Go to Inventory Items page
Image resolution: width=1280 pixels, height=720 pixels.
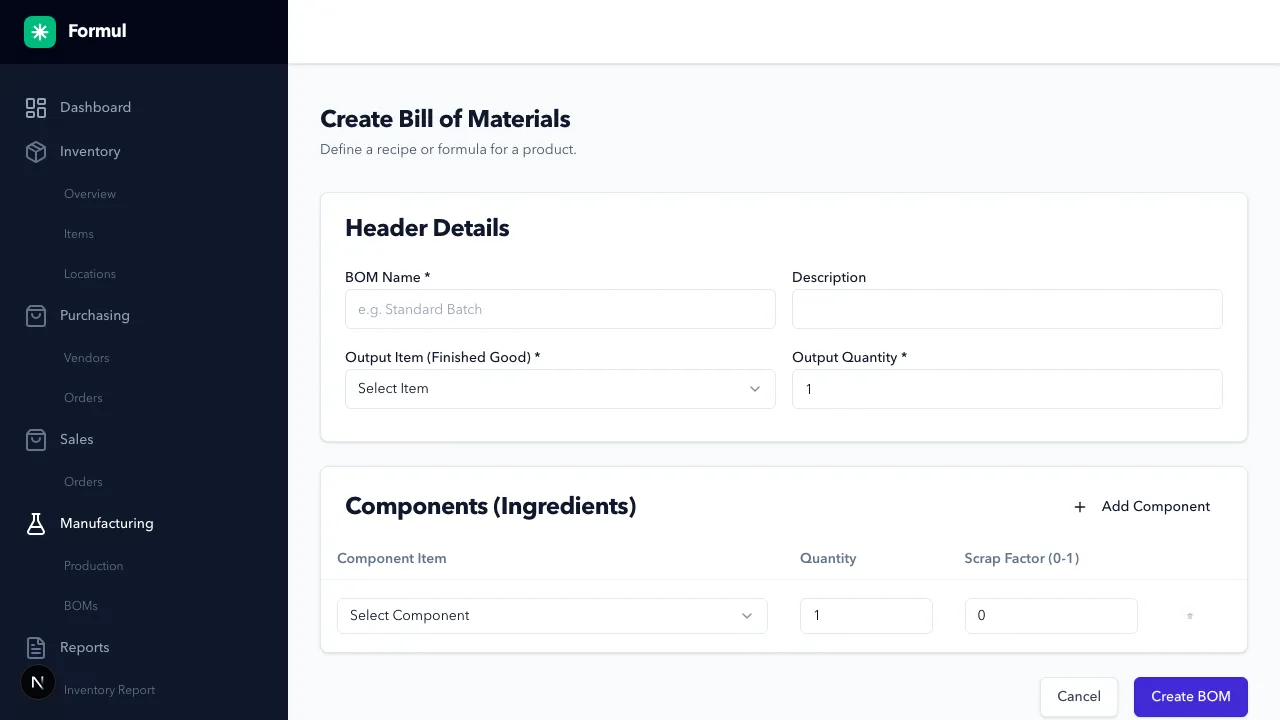click(x=79, y=234)
